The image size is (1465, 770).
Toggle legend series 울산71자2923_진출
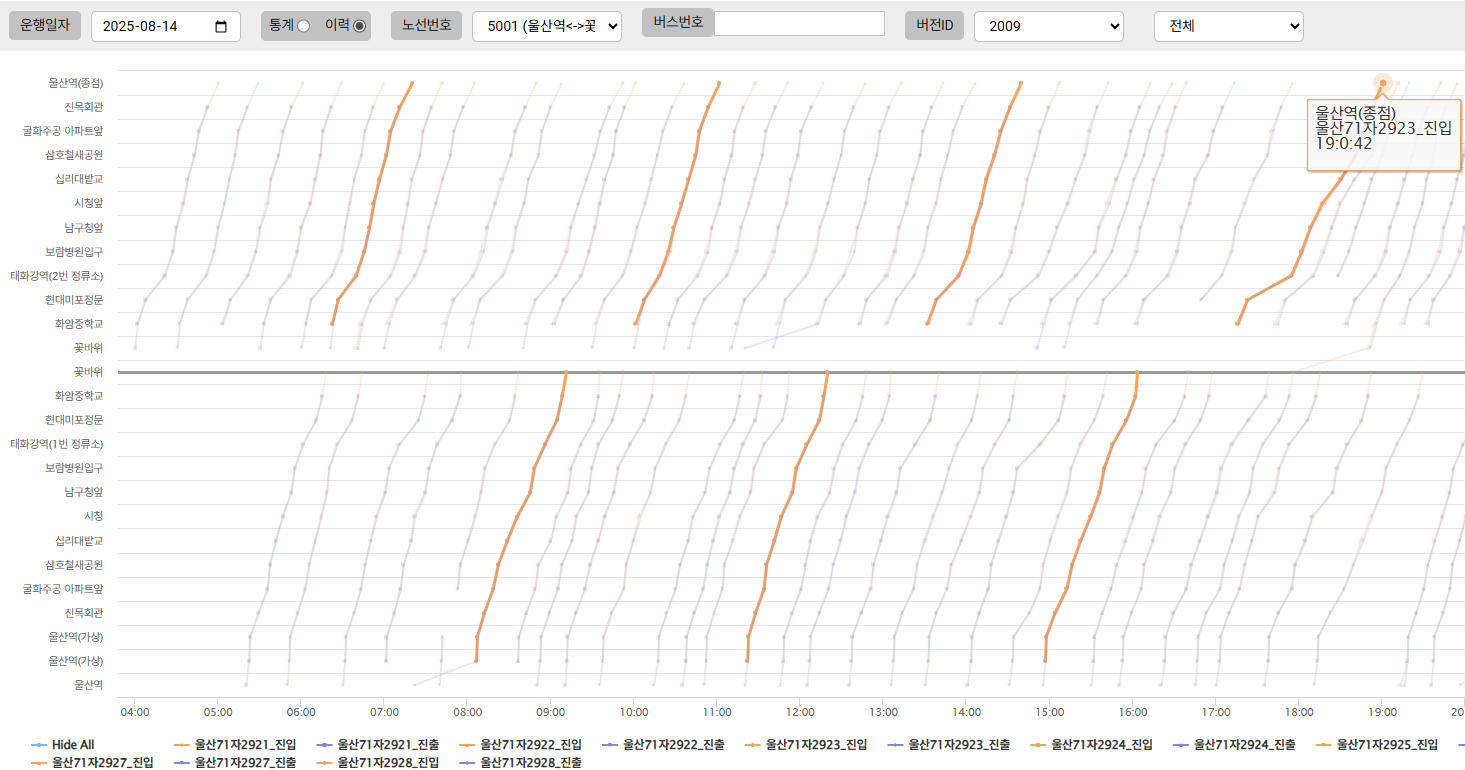click(948, 745)
